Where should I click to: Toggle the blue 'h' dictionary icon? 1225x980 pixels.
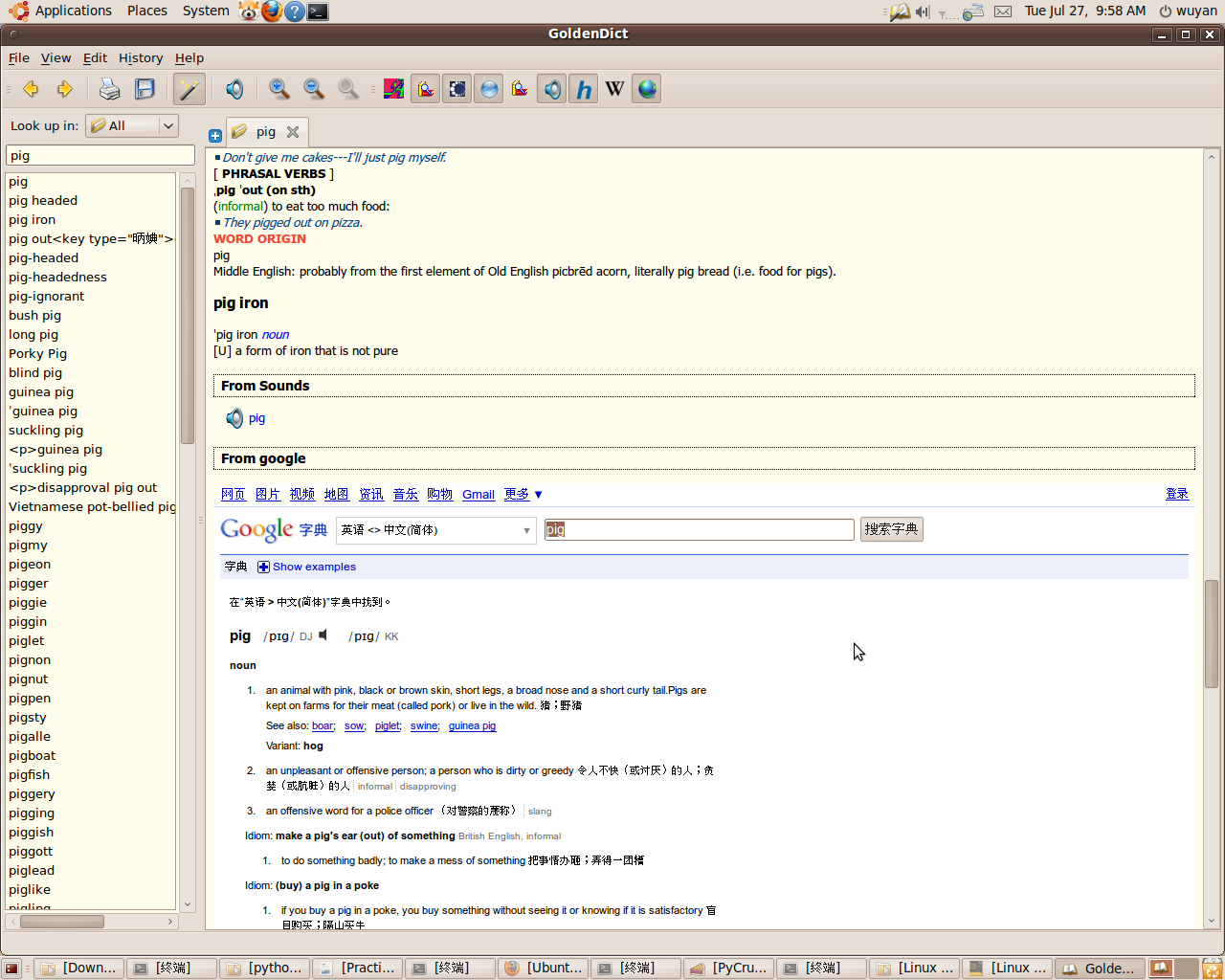[x=584, y=89]
